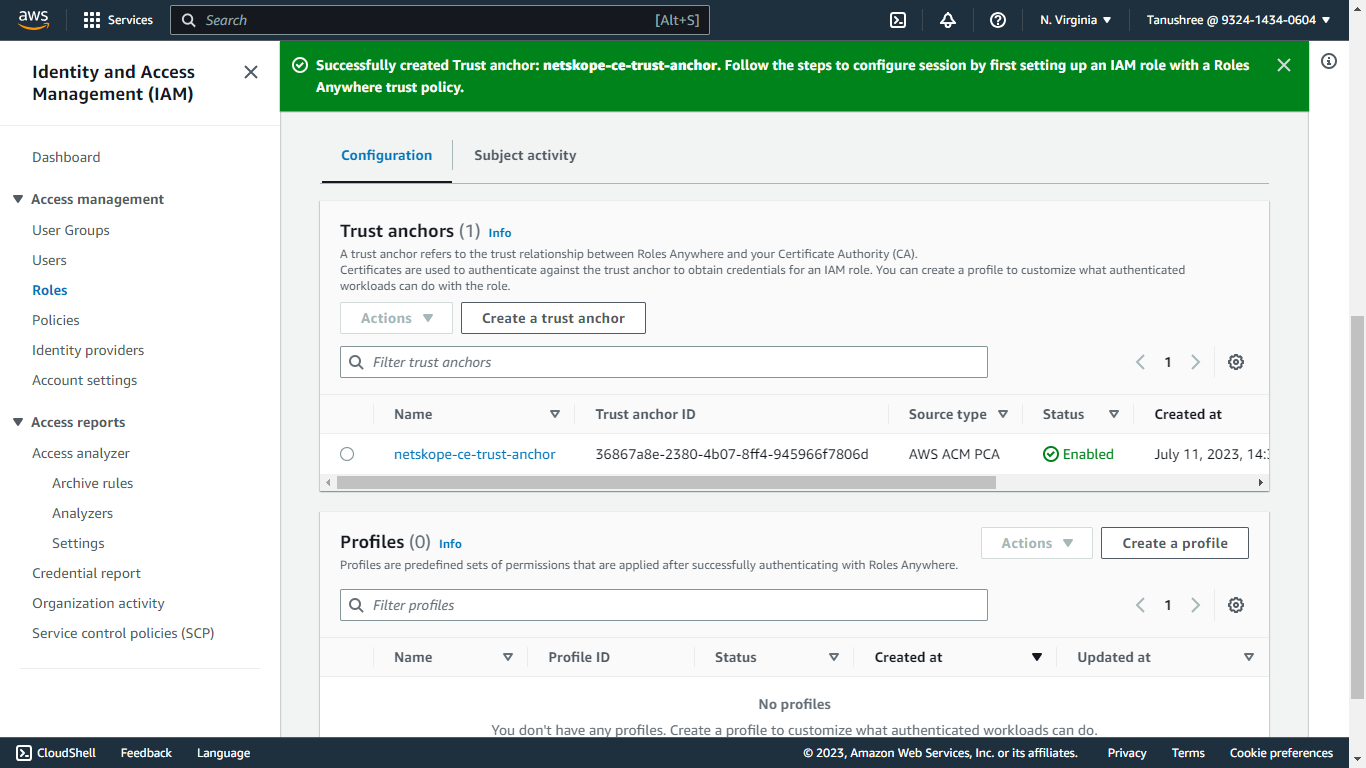Screen dimensions: 1366x768
Task: Open the info panel icon on right edge
Action: (x=1329, y=61)
